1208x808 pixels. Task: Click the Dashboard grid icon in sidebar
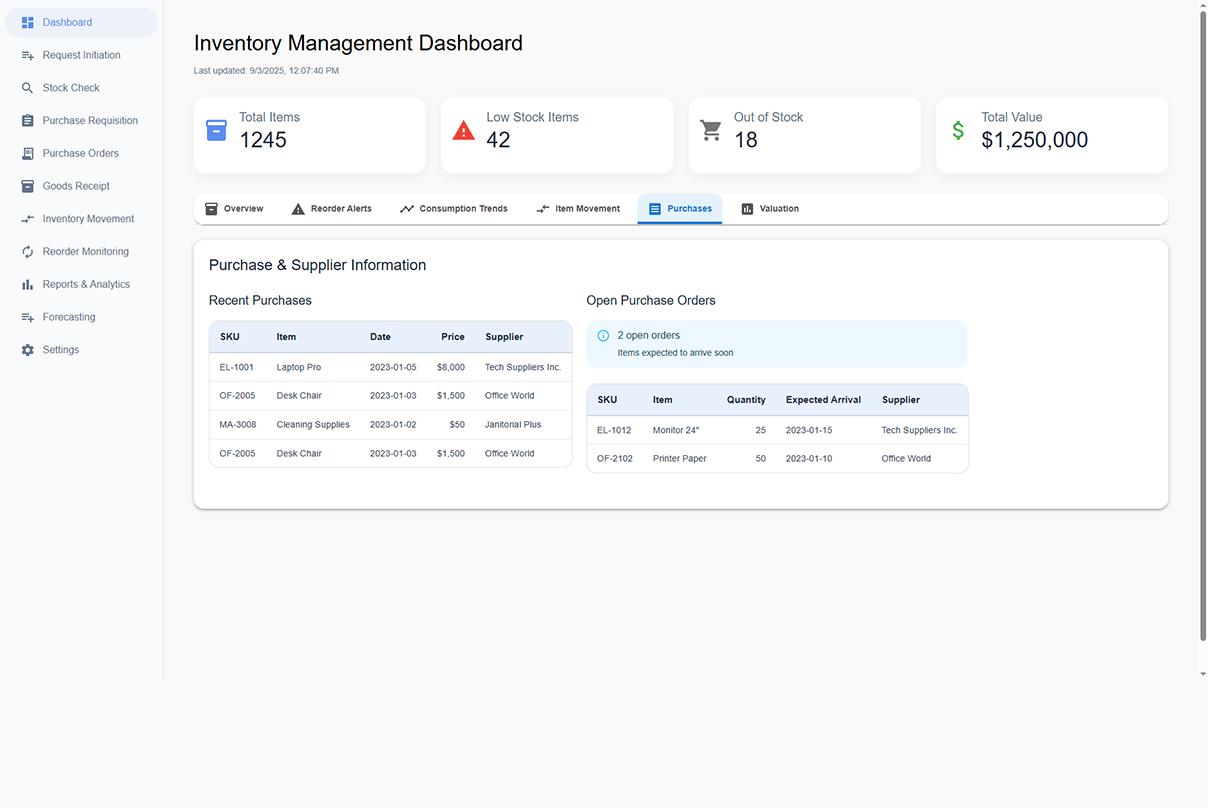pos(27,22)
